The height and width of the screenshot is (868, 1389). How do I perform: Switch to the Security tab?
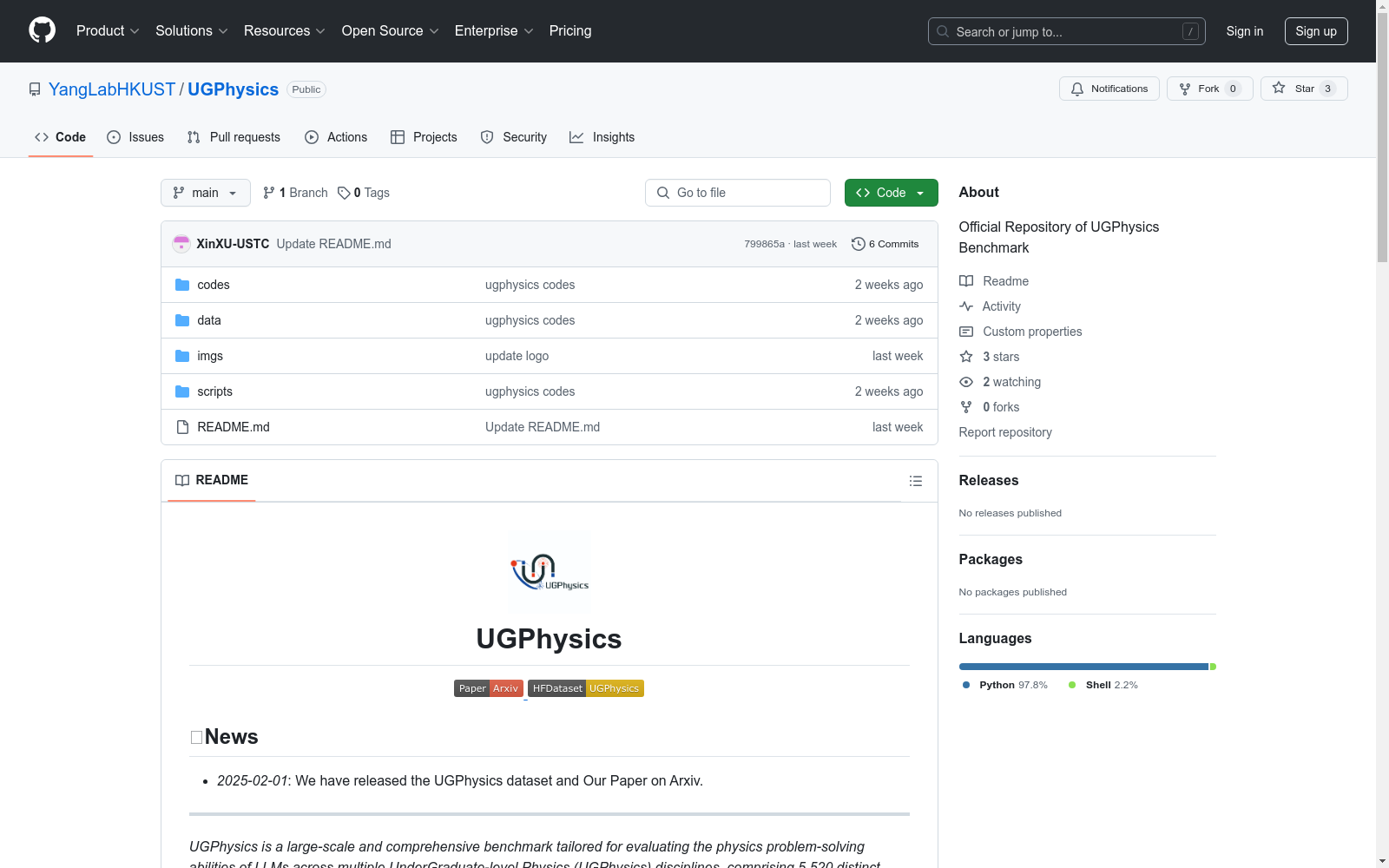click(x=514, y=137)
